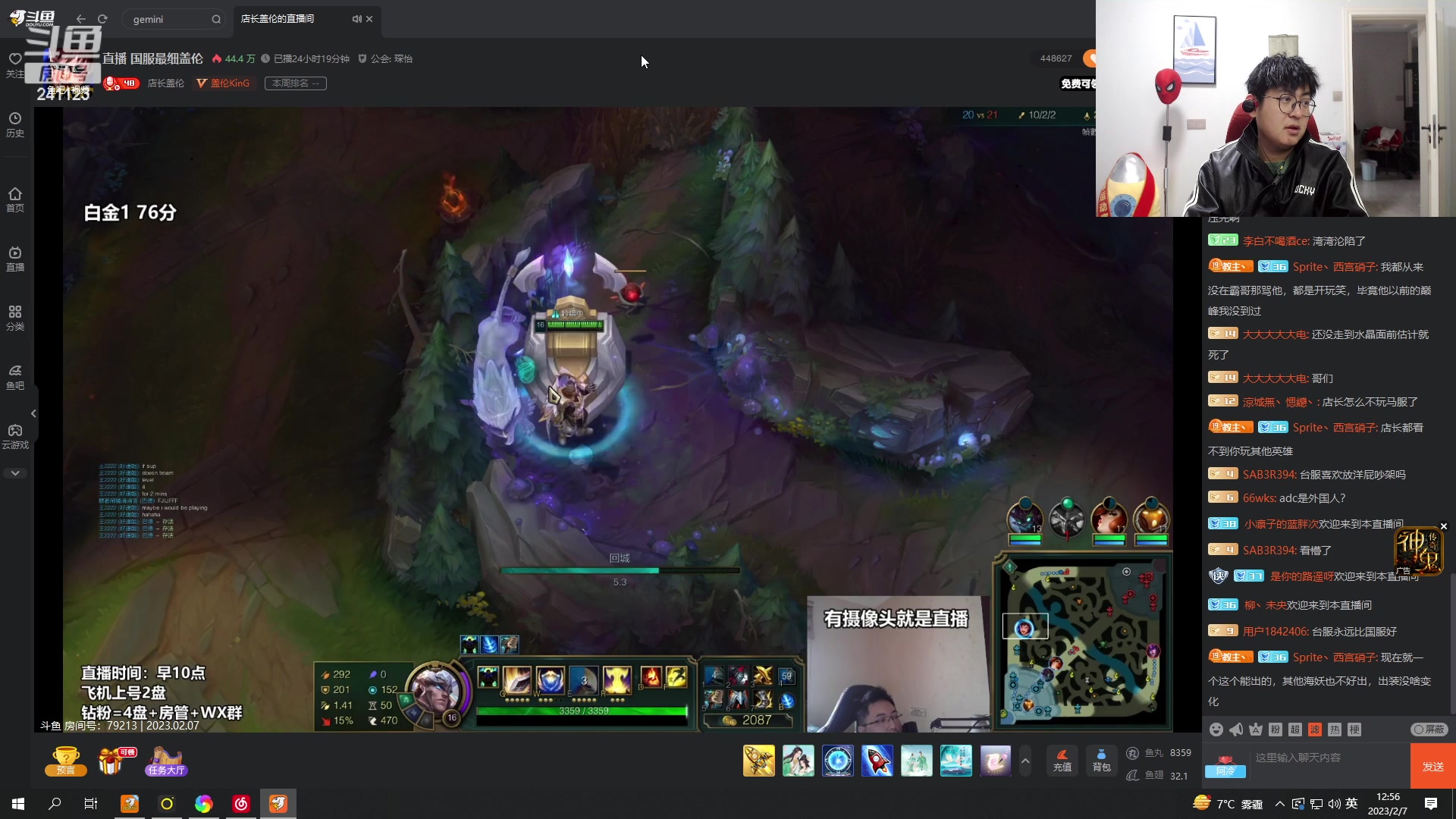This screenshot has height=819, width=1456.
Task: Open the 任务大厅 task hall
Action: (166, 761)
